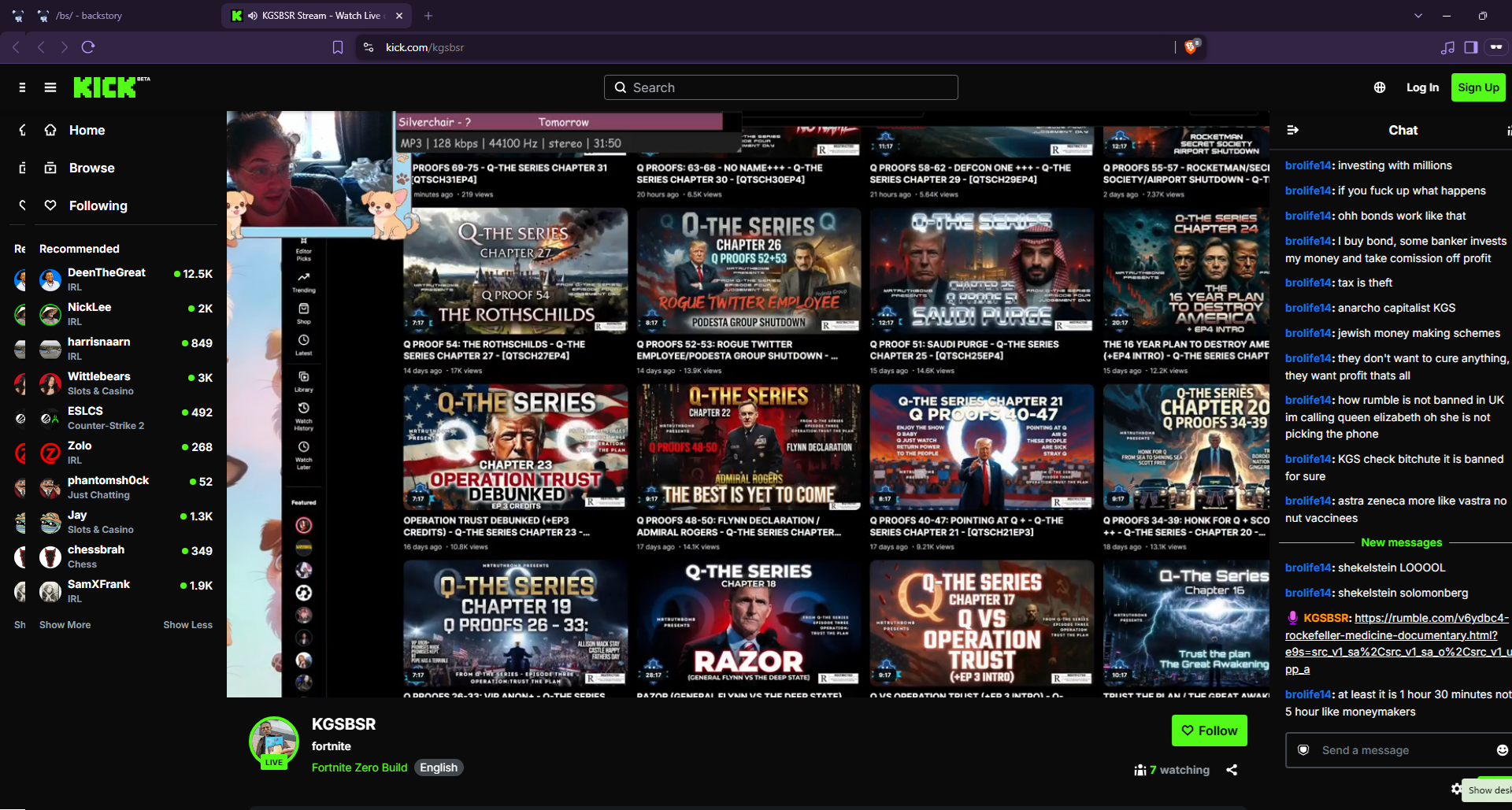Click the Kick search field
The height and width of the screenshot is (810, 1512).
[x=781, y=87]
